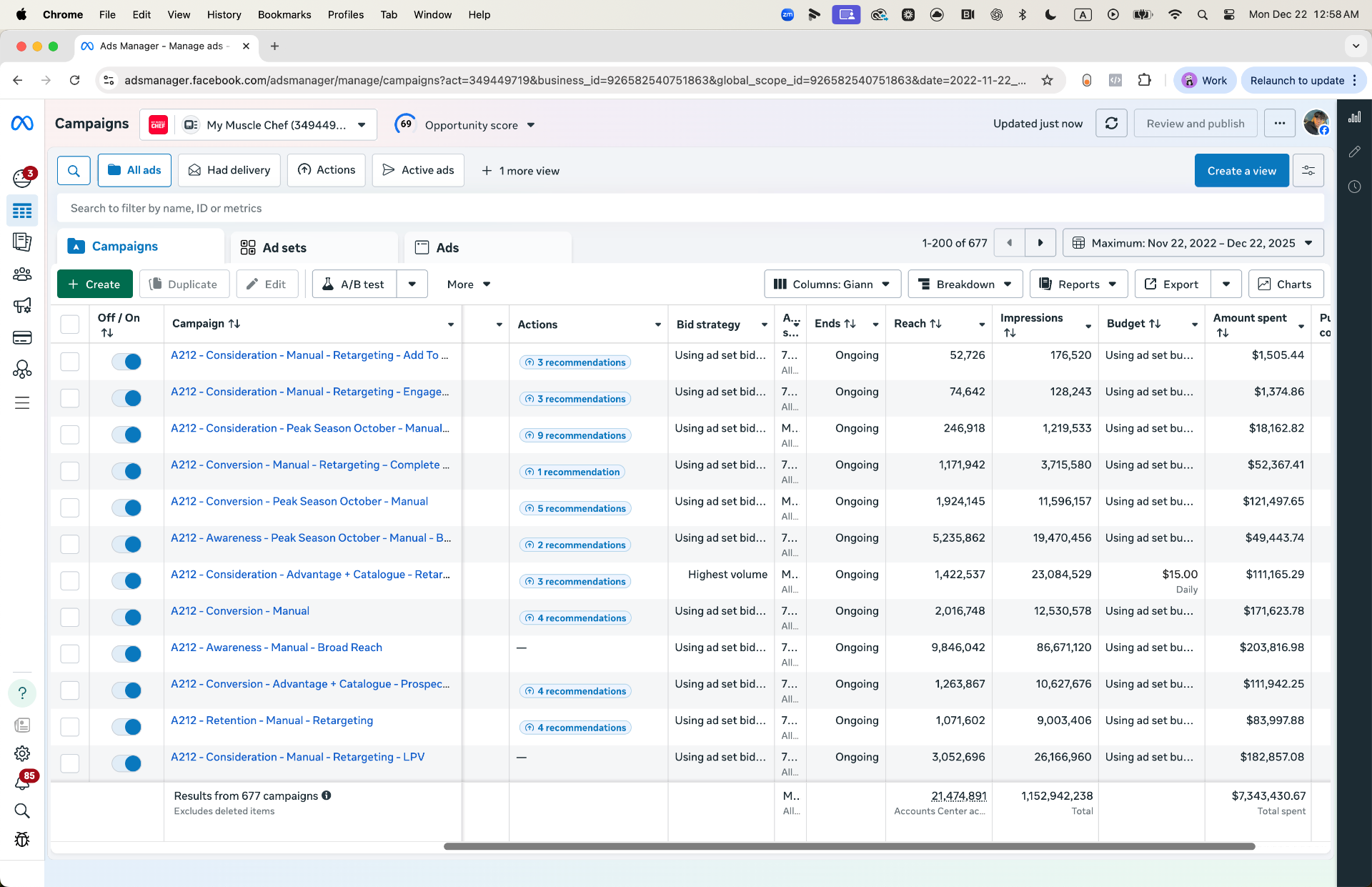Viewport: 1372px width, 887px height.
Task: Toggle off A212 - Awareness - Manual - Broad Reach
Action: [126, 654]
